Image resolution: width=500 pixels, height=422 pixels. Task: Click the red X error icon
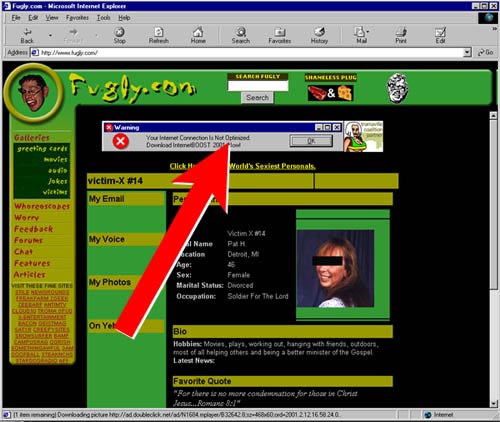(x=120, y=141)
